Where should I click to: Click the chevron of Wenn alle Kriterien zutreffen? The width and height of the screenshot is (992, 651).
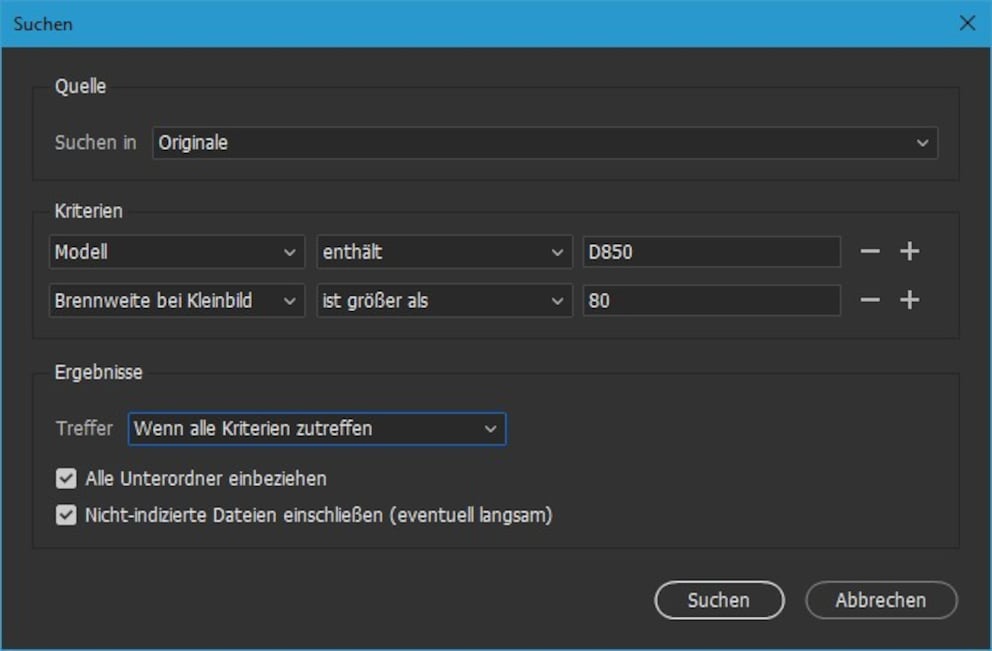[490, 429]
